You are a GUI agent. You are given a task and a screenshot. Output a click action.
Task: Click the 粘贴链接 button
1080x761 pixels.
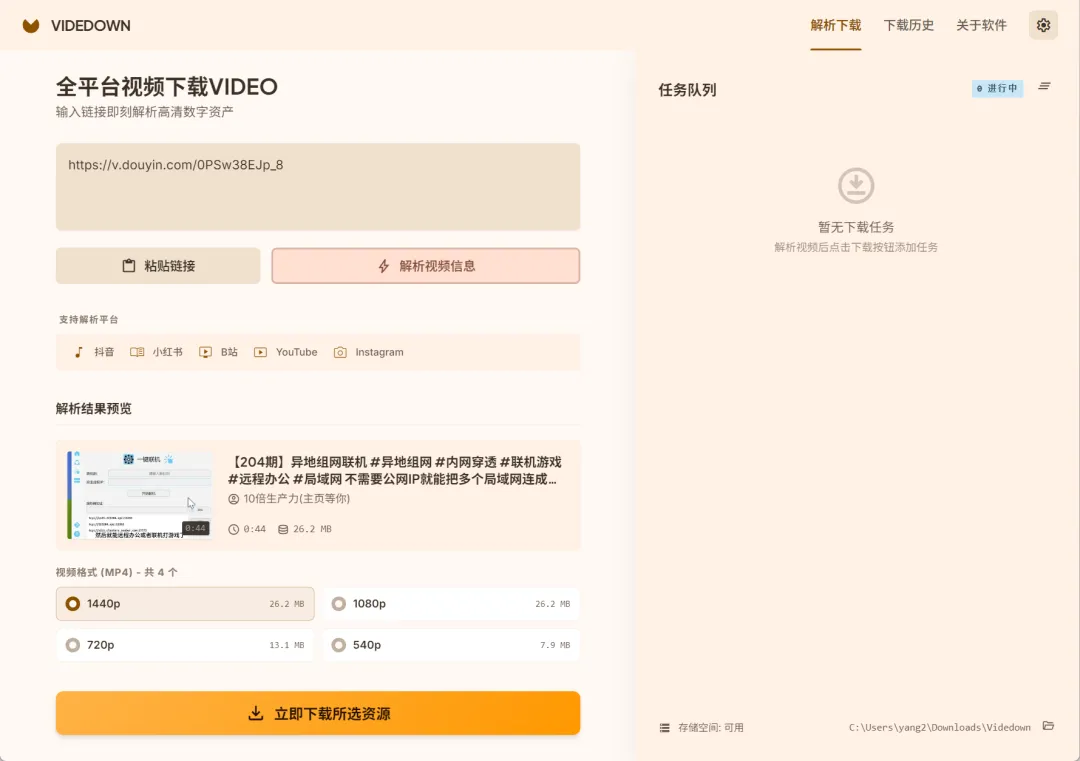click(158, 266)
